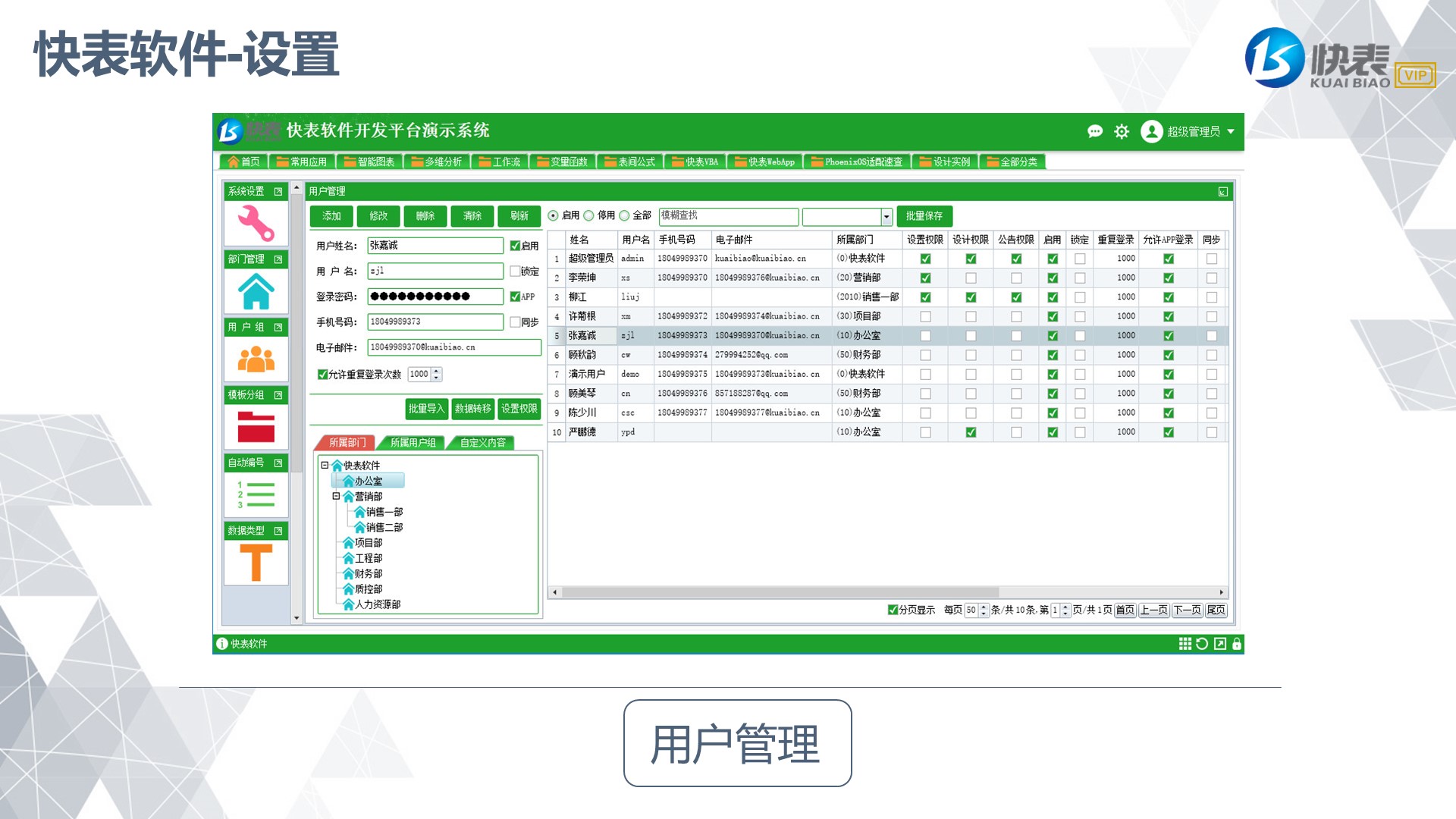Pop out the 用户组 panel icon
Image resolution: width=1456 pixels, height=819 pixels.
pyautogui.click(x=278, y=328)
